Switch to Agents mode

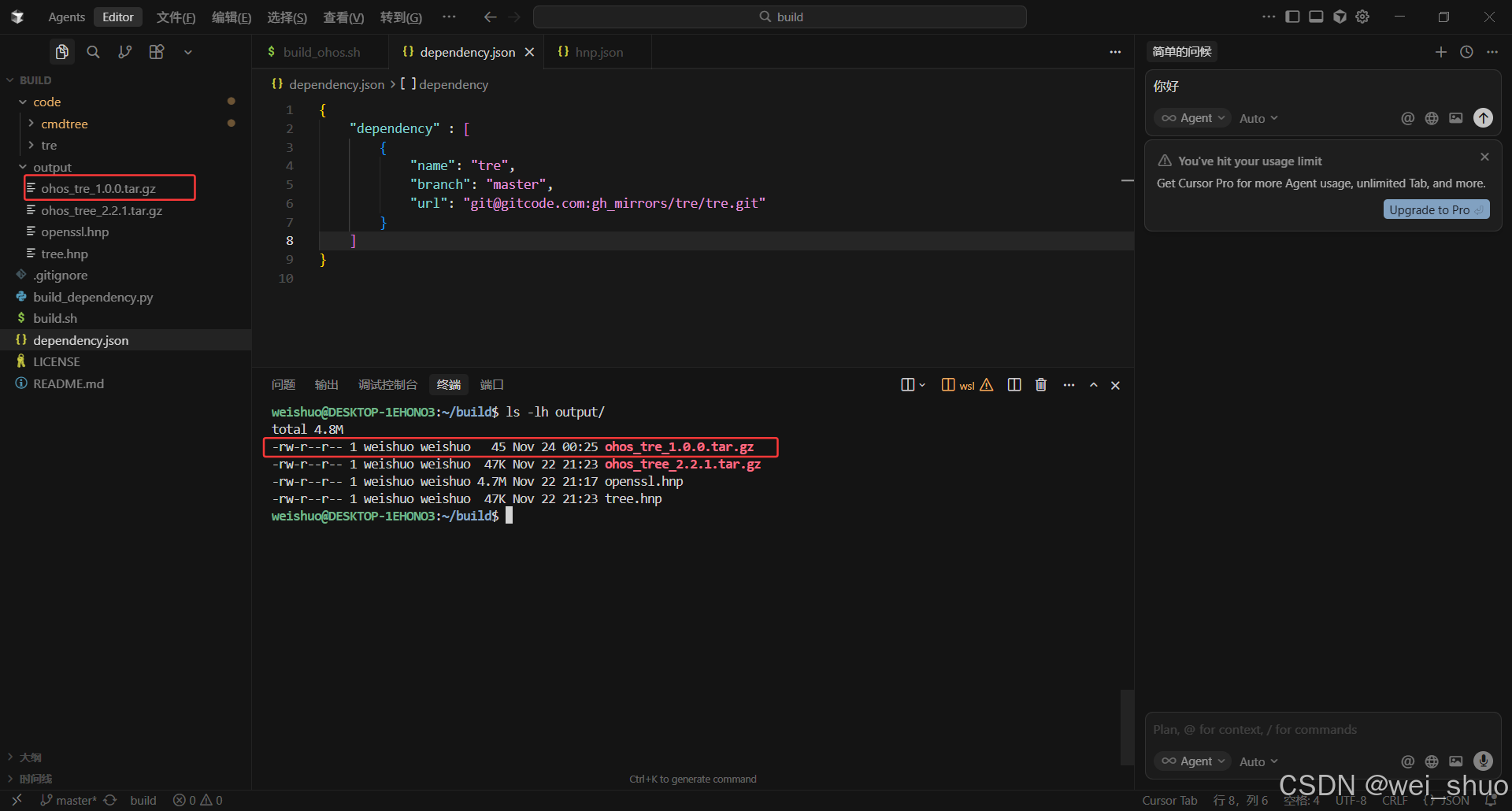tap(66, 17)
